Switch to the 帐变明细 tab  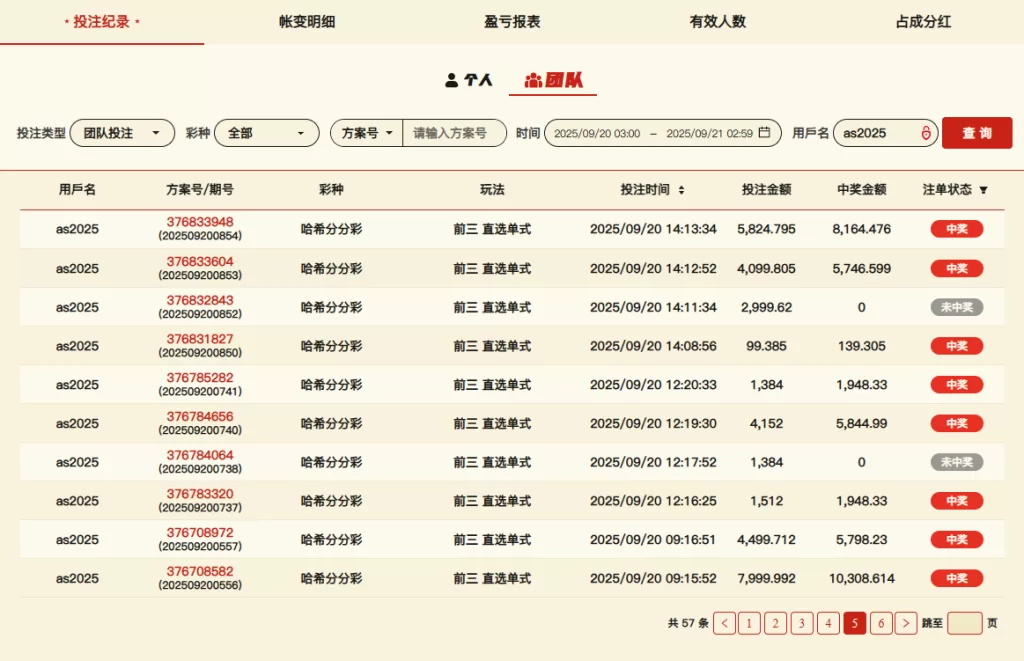click(x=307, y=21)
